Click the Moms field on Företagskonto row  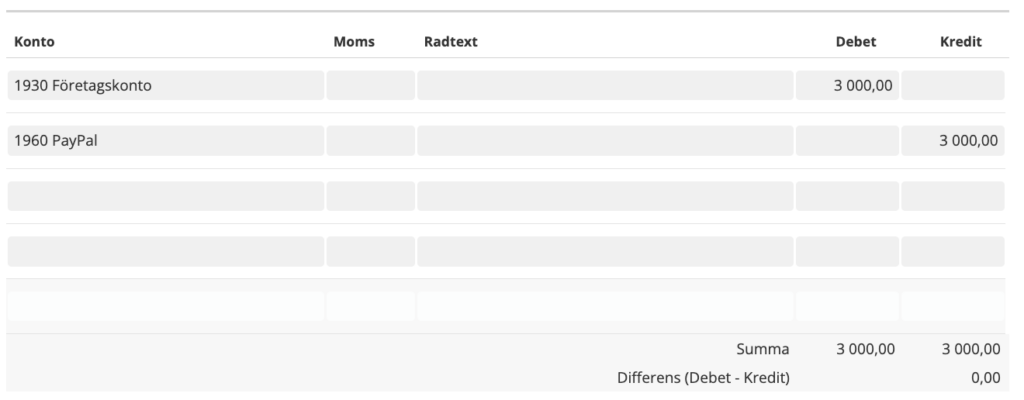(370, 86)
